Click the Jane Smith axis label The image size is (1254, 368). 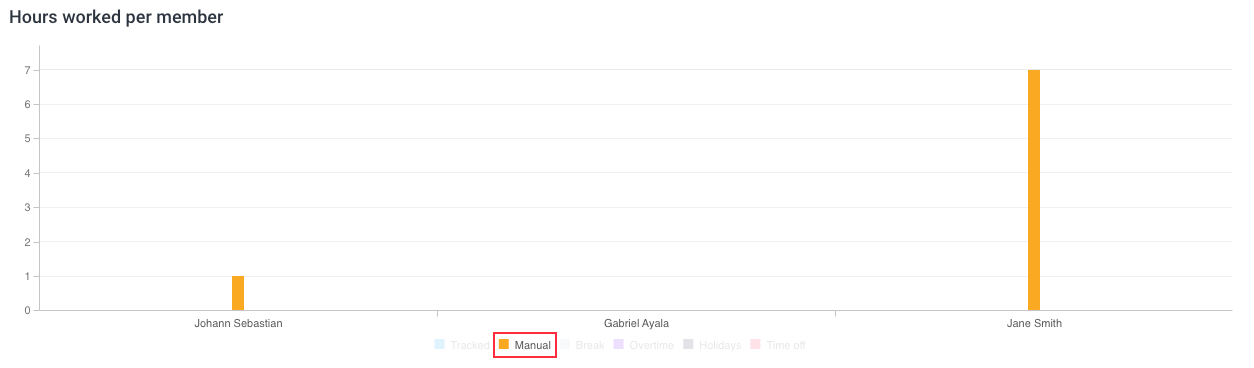(1034, 324)
